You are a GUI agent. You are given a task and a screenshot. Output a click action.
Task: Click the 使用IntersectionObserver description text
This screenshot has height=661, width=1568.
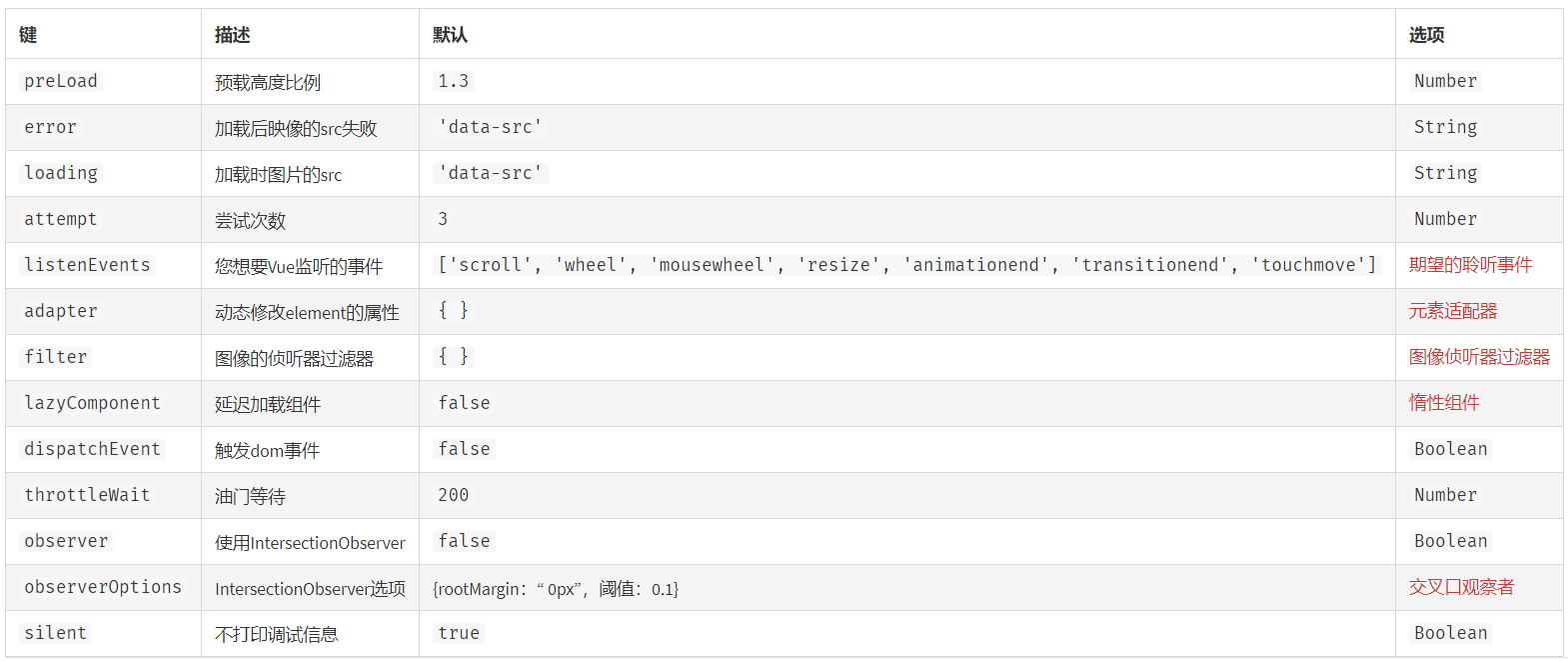(310, 543)
